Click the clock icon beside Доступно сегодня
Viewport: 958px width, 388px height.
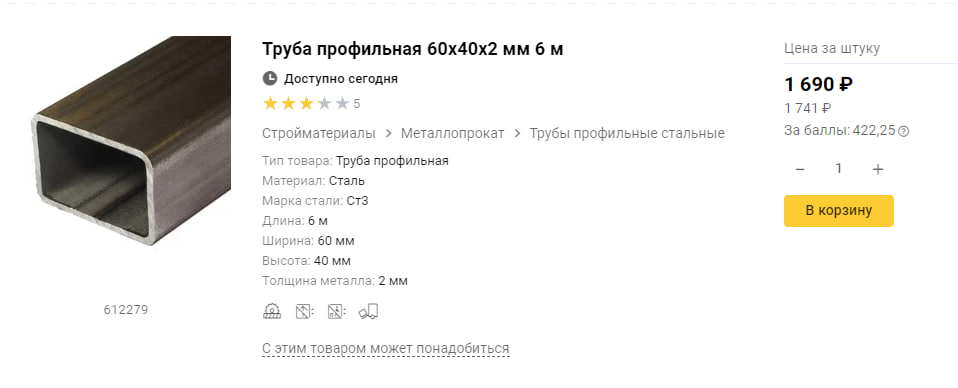(x=269, y=78)
